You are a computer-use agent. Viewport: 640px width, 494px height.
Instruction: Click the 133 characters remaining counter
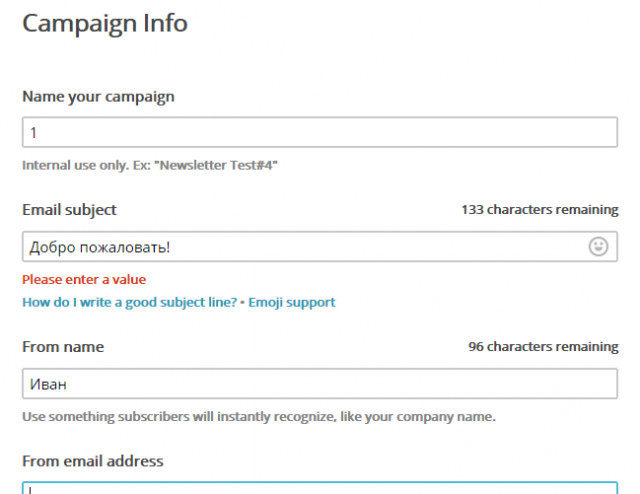(540, 209)
